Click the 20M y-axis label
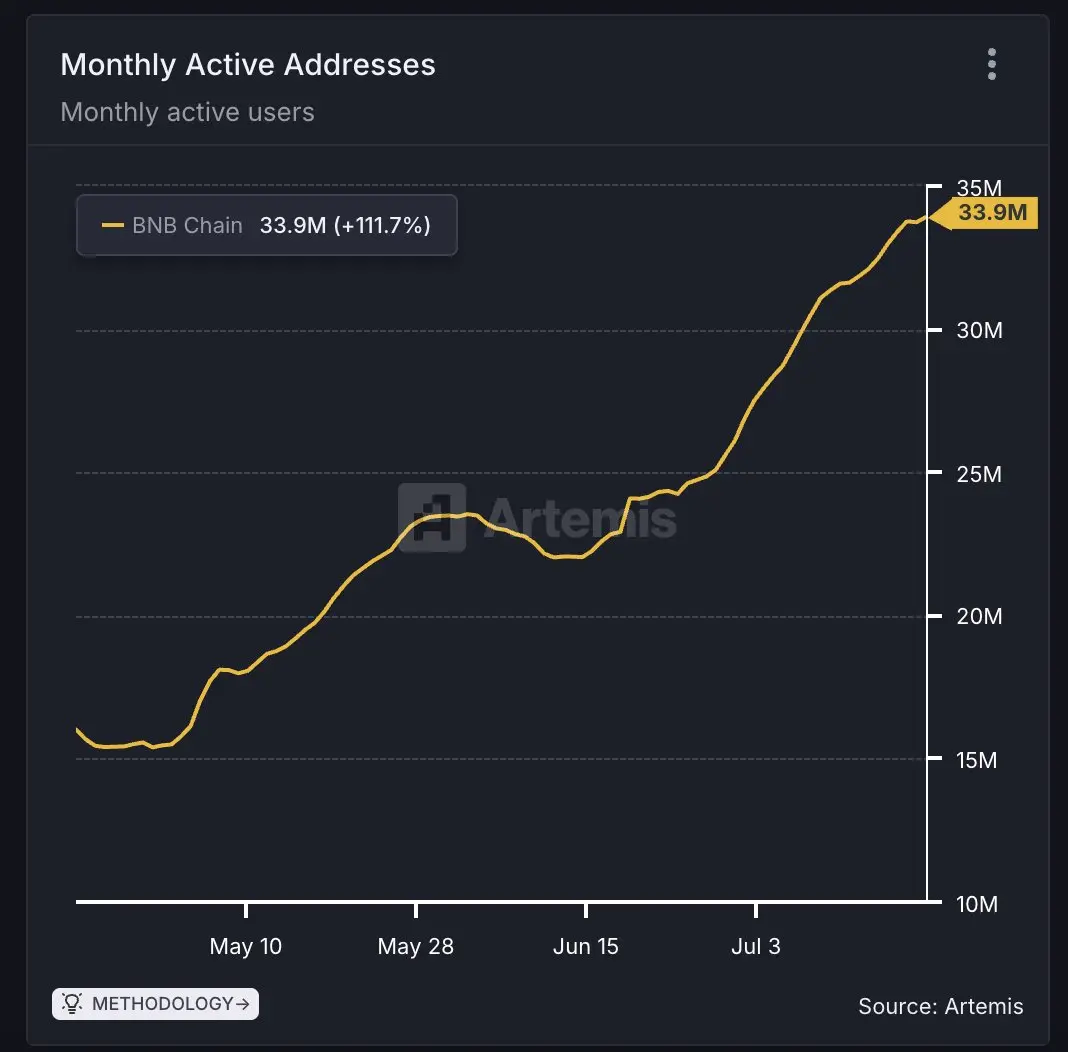 pos(979,616)
